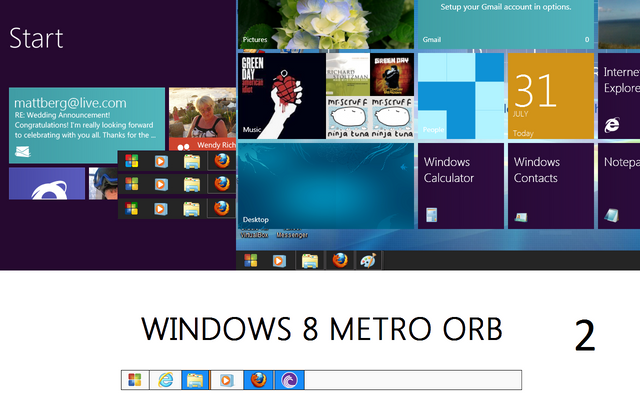Launch the Windows Calculator tile
The width and height of the screenshot is (640, 400).
[x=461, y=186]
